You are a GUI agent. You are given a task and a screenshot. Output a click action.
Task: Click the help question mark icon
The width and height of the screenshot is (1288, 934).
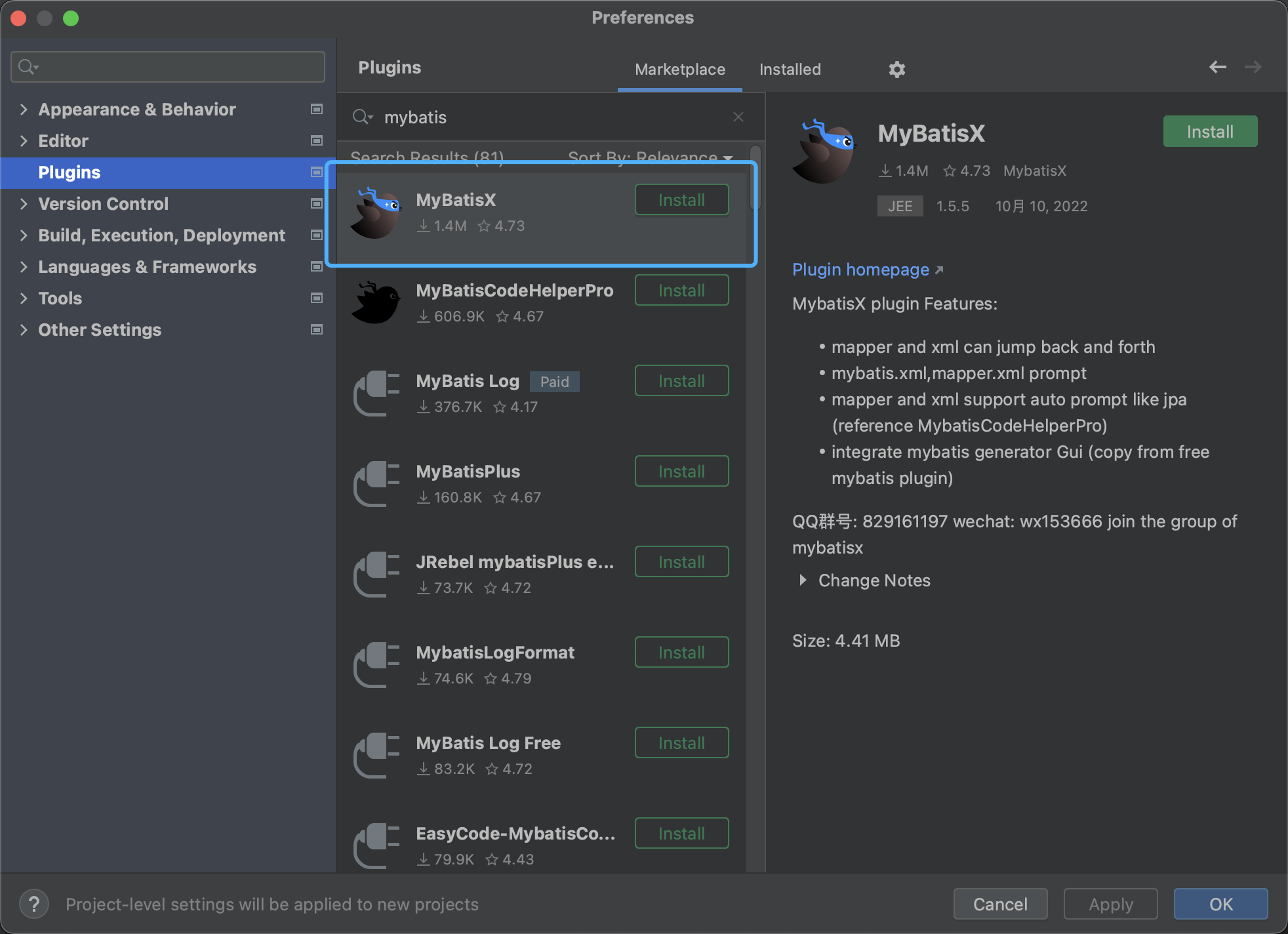coord(33,904)
